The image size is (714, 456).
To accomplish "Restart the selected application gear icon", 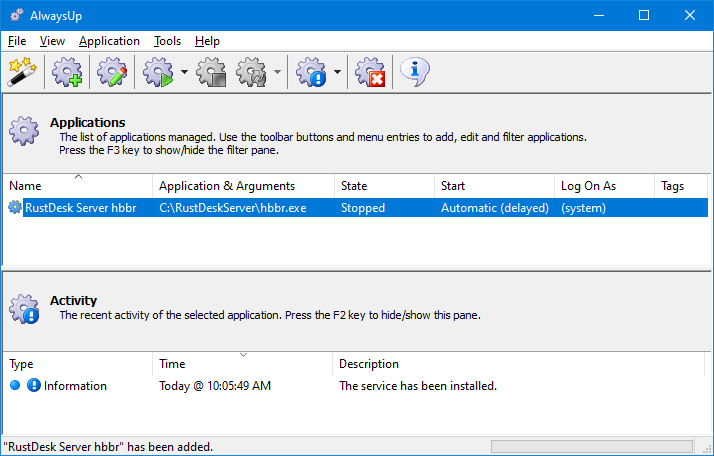I will pos(251,72).
